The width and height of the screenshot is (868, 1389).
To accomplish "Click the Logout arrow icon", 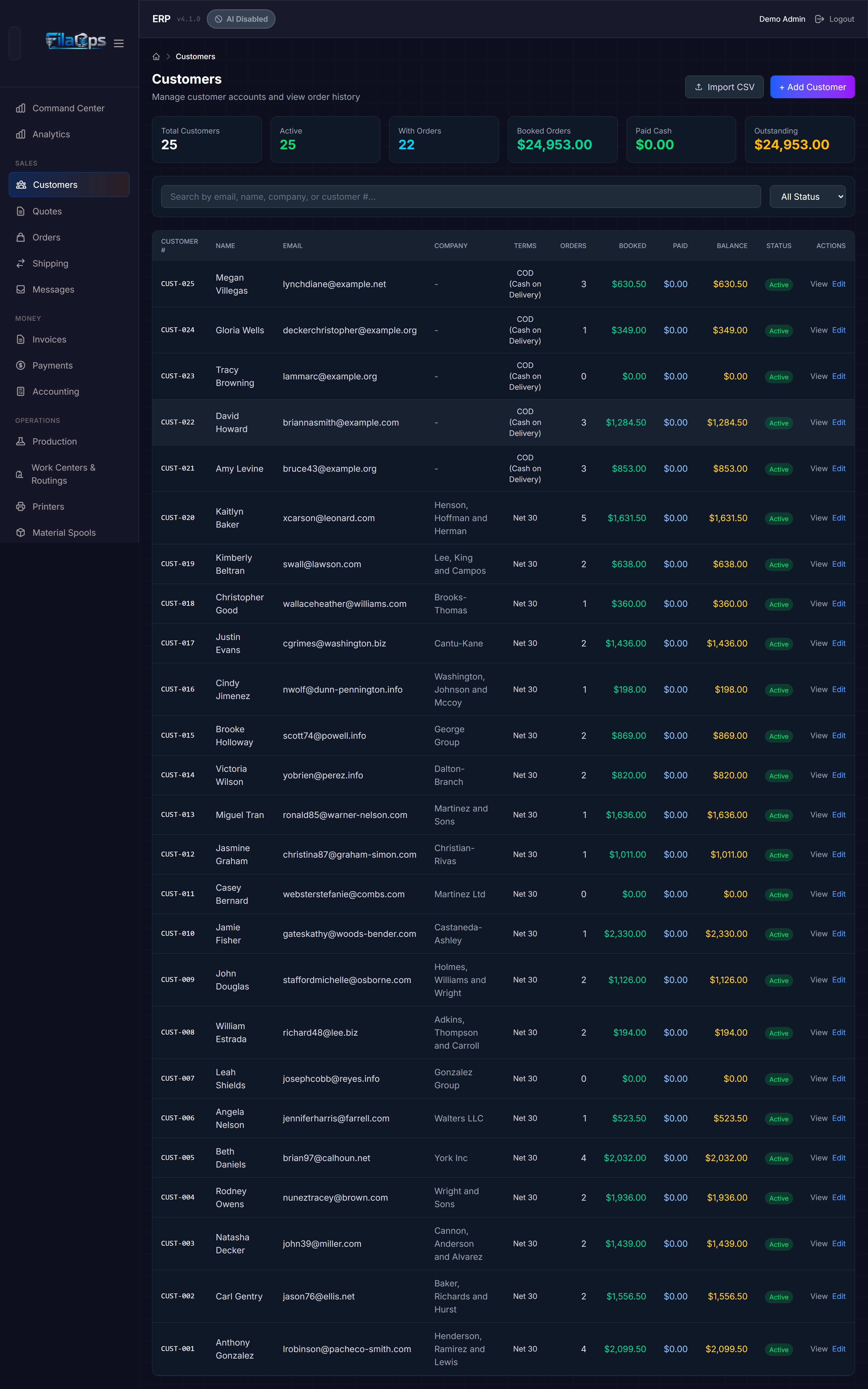I will click(x=819, y=19).
